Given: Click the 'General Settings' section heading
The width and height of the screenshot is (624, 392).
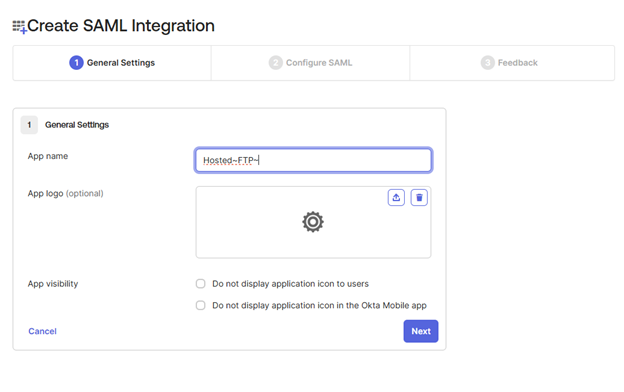Looking at the screenshot, I should click(77, 125).
